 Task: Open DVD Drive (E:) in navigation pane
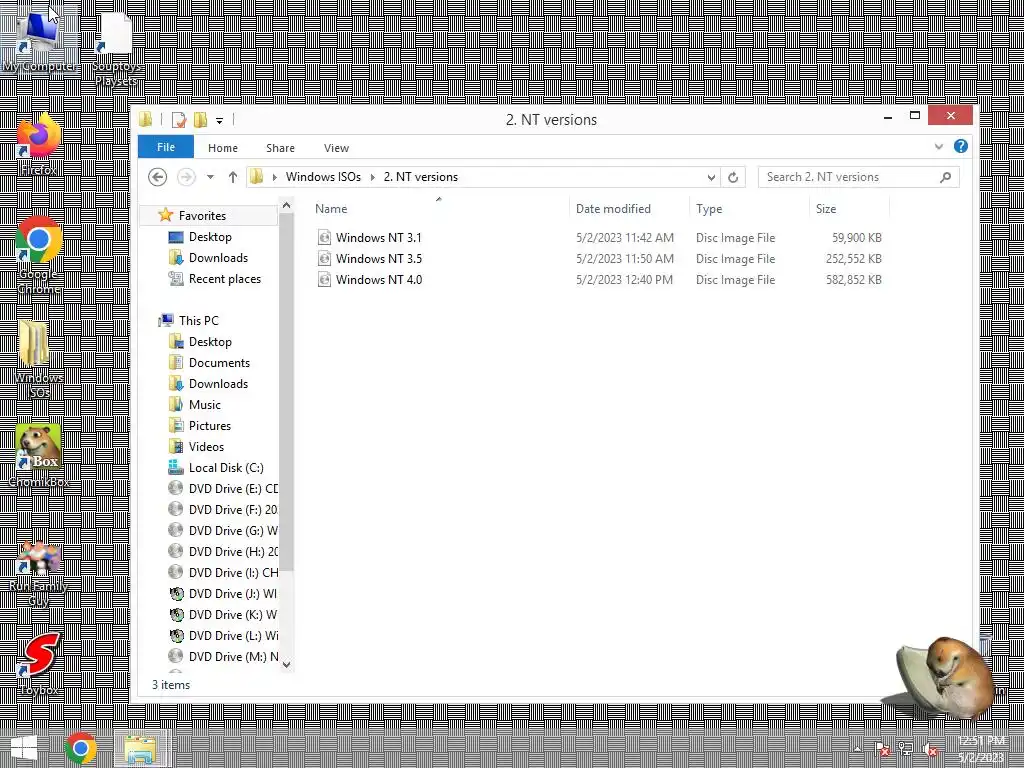click(223, 488)
